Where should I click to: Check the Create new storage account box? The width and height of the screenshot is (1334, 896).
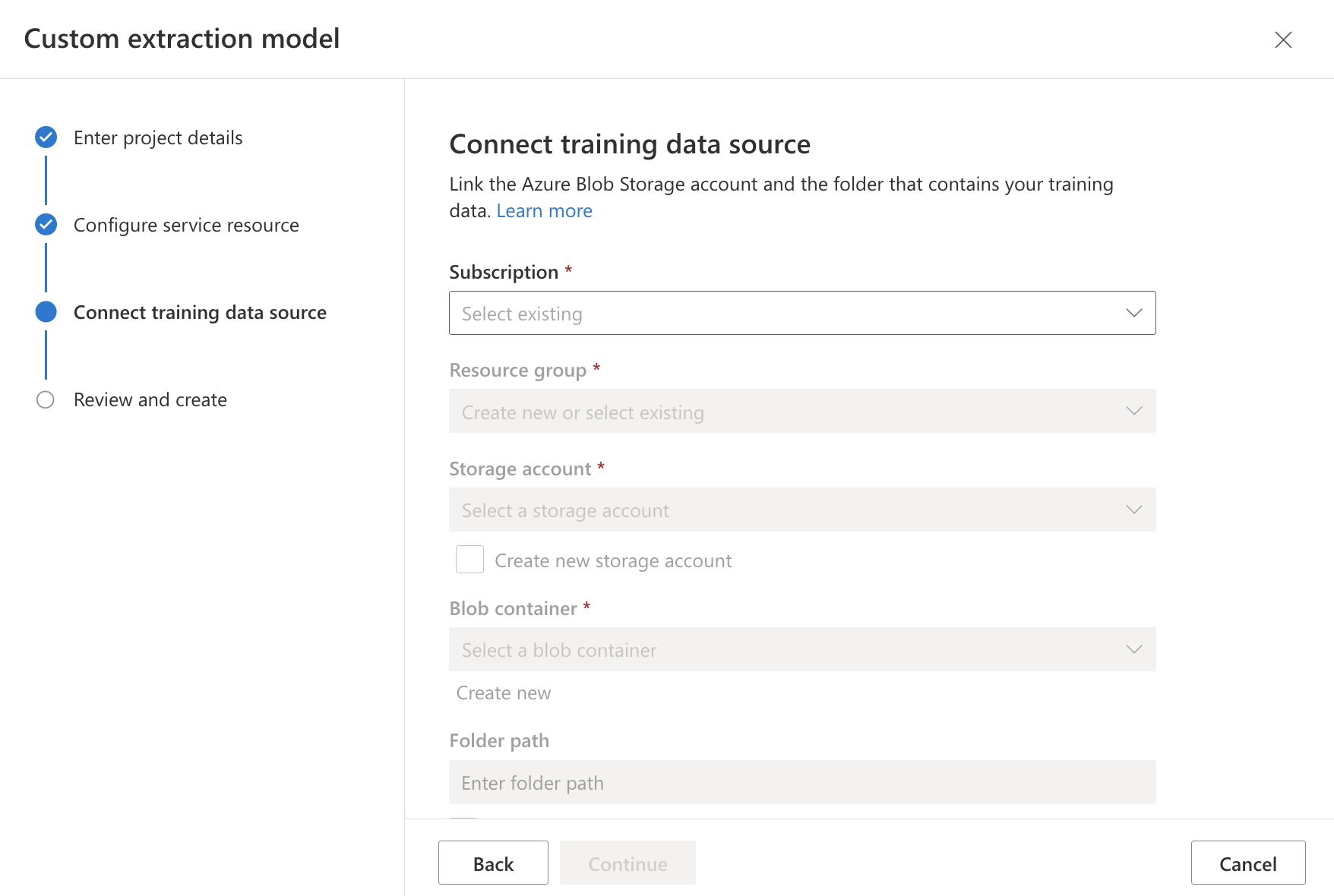[x=469, y=560]
